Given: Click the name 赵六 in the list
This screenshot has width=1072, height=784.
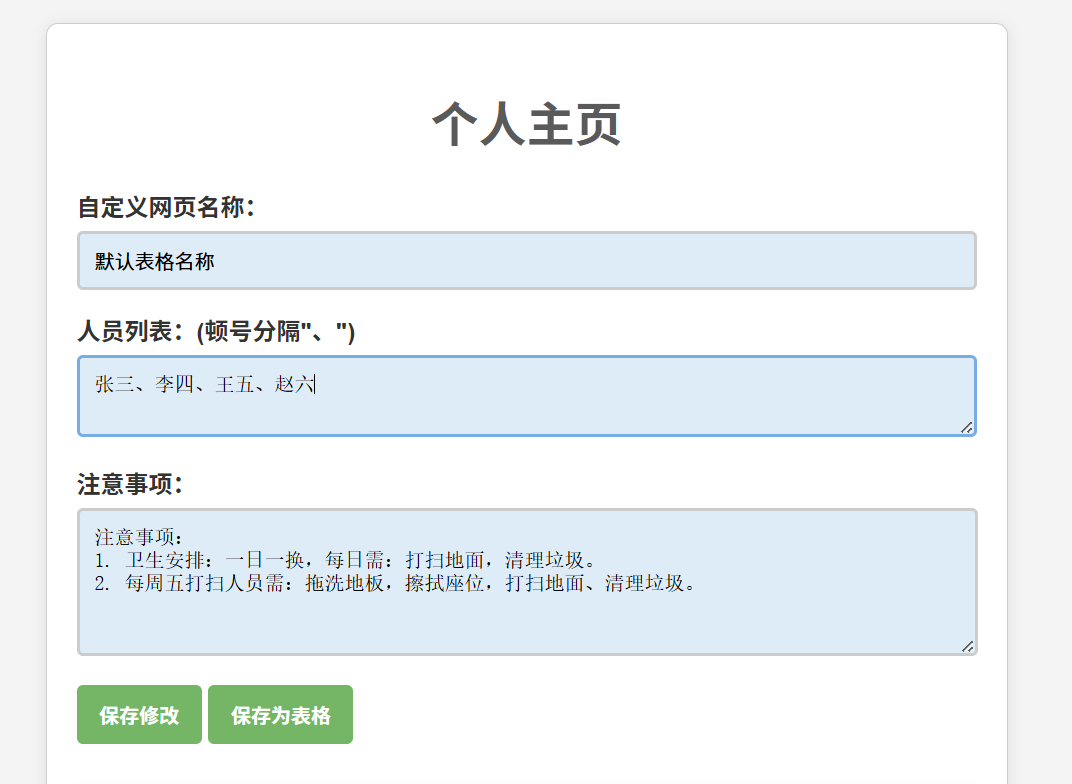Looking at the screenshot, I should pos(295,384).
